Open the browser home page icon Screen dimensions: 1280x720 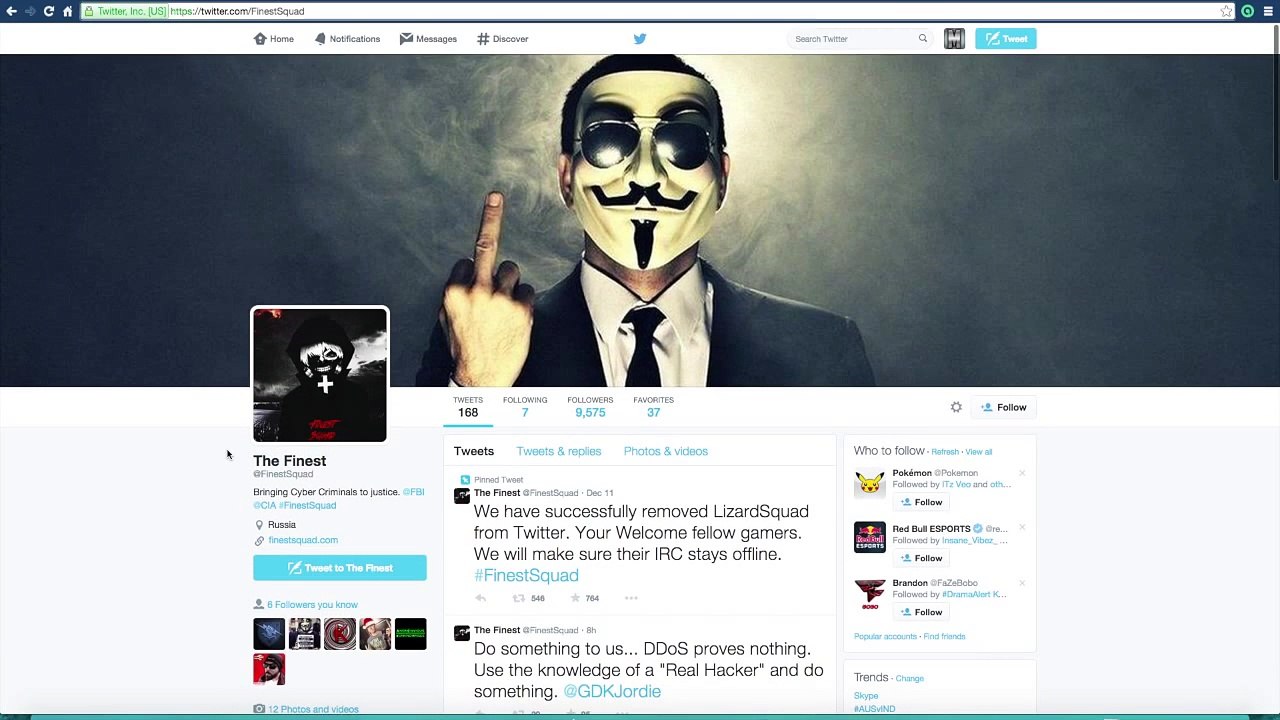pyautogui.click(x=67, y=11)
